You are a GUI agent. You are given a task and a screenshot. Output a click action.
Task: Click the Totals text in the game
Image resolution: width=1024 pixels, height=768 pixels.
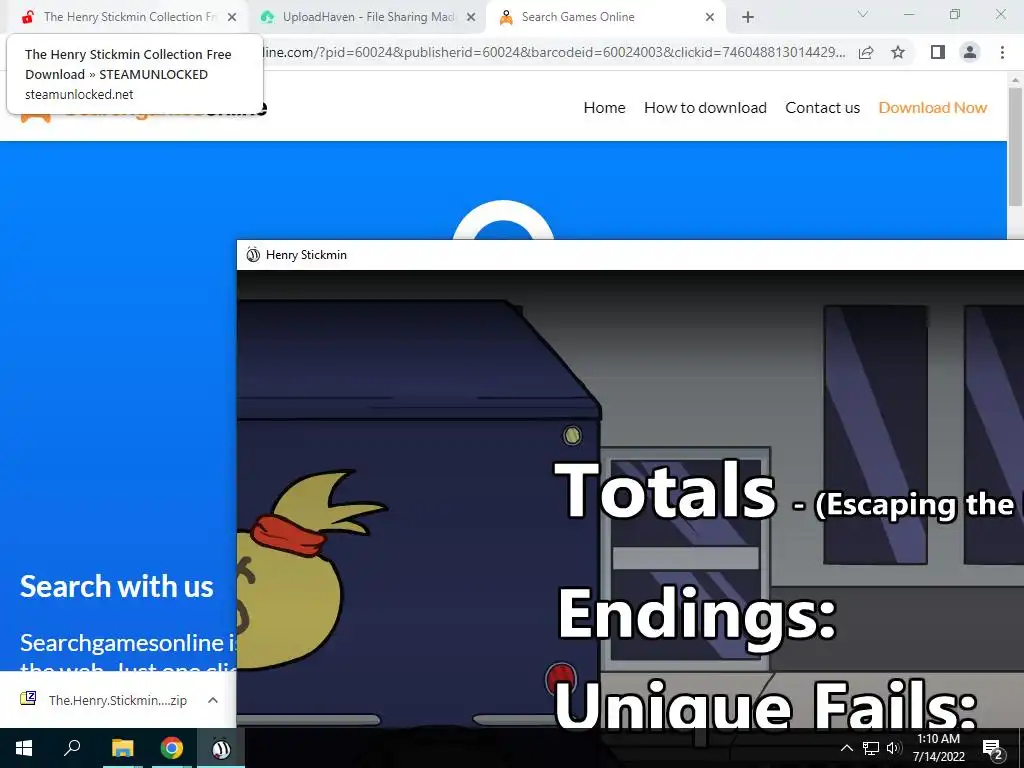click(665, 490)
